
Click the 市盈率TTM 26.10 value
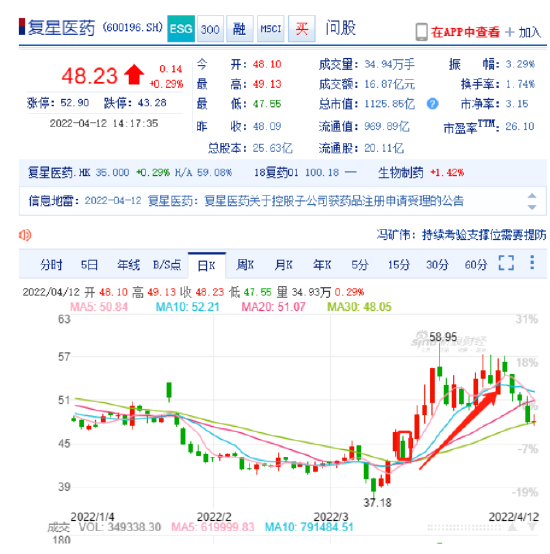pos(520,126)
